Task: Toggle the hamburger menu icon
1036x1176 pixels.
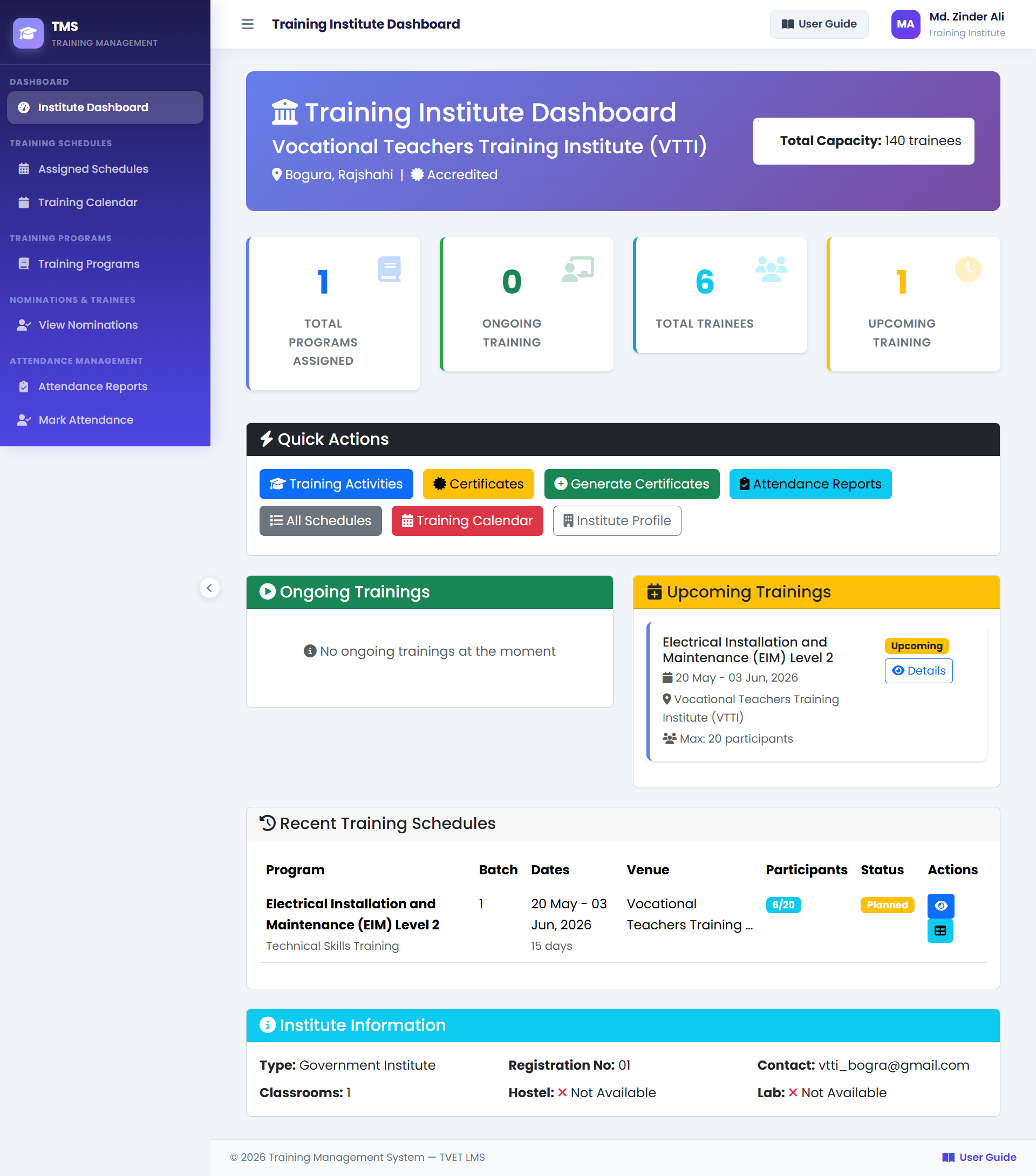Action: coord(247,24)
